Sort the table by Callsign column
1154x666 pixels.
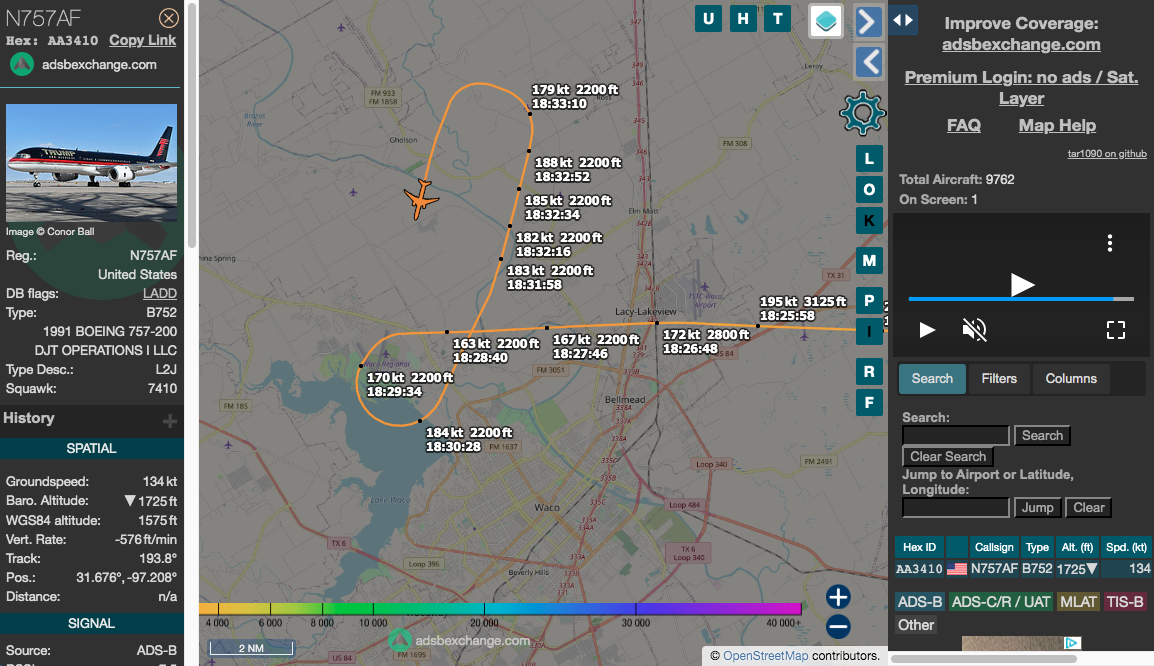coord(994,548)
